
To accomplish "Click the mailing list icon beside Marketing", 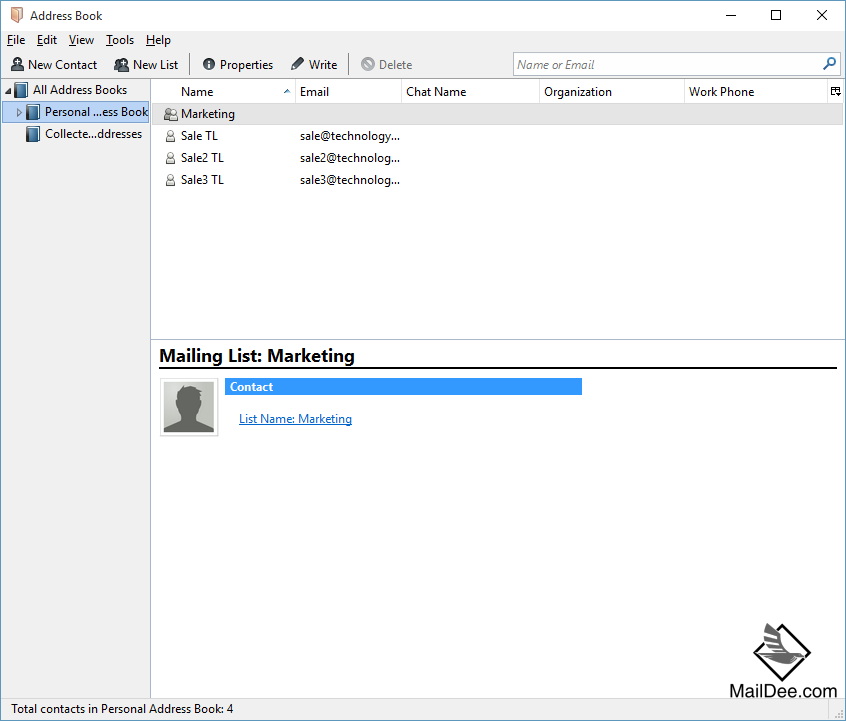I will (x=170, y=113).
